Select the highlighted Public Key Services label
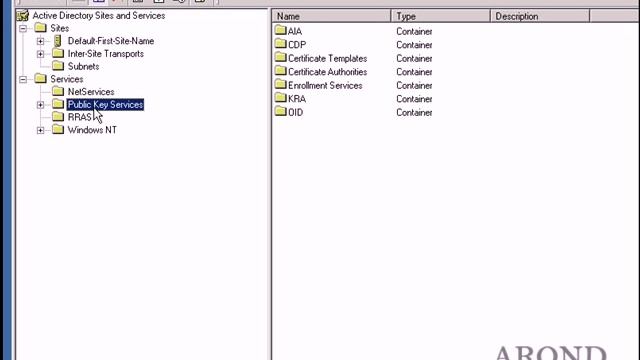Viewport: 640px width, 360px height. [105, 104]
